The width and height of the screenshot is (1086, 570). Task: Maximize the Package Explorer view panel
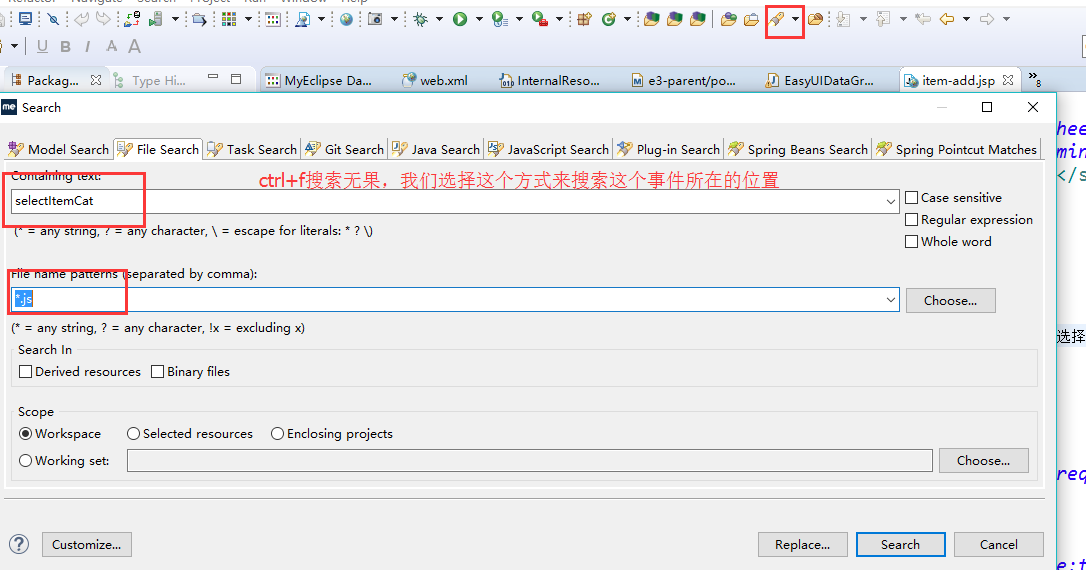click(236, 79)
